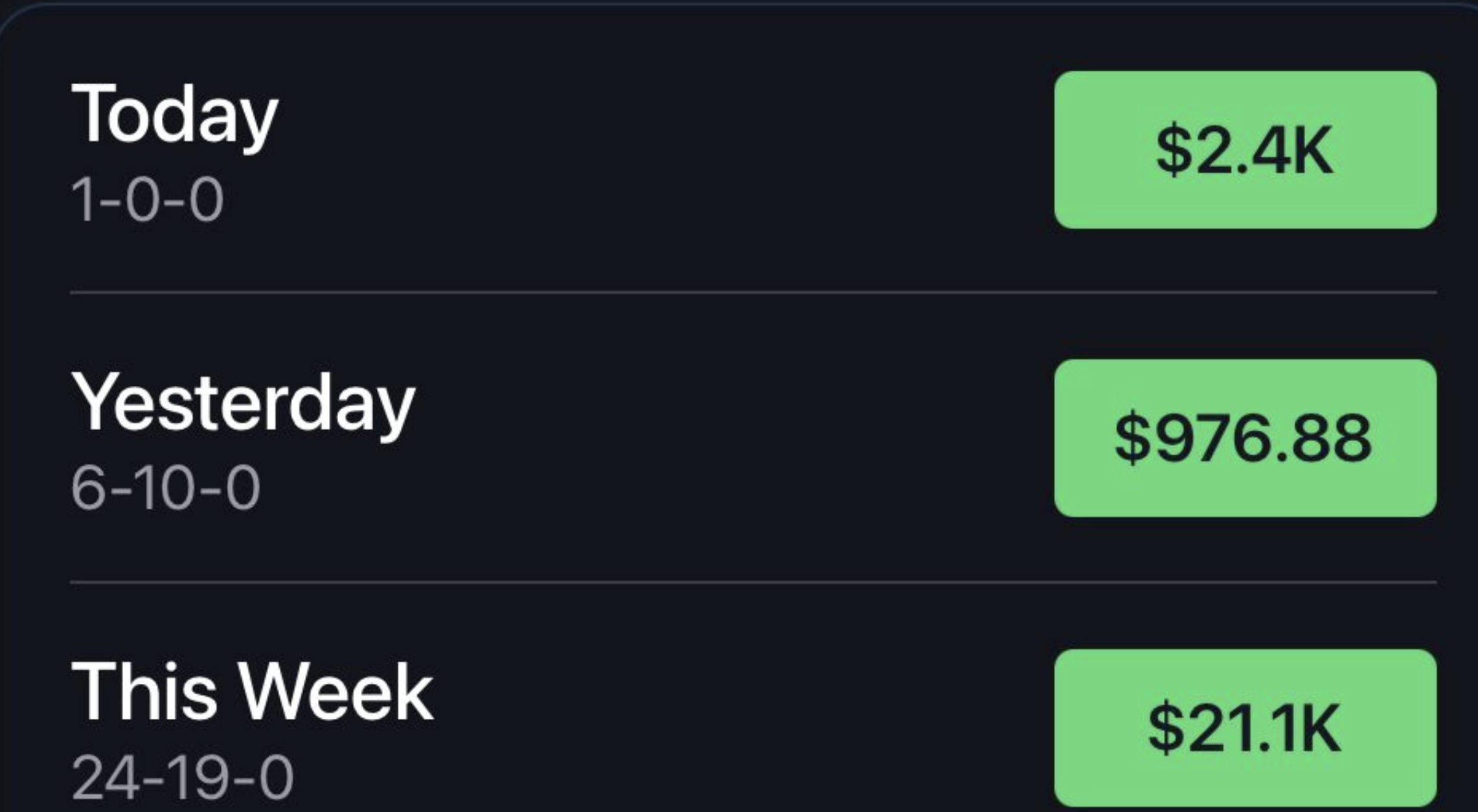Click the green $2.4K earnings badge
1478x812 pixels.
[x=1245, y=150]
